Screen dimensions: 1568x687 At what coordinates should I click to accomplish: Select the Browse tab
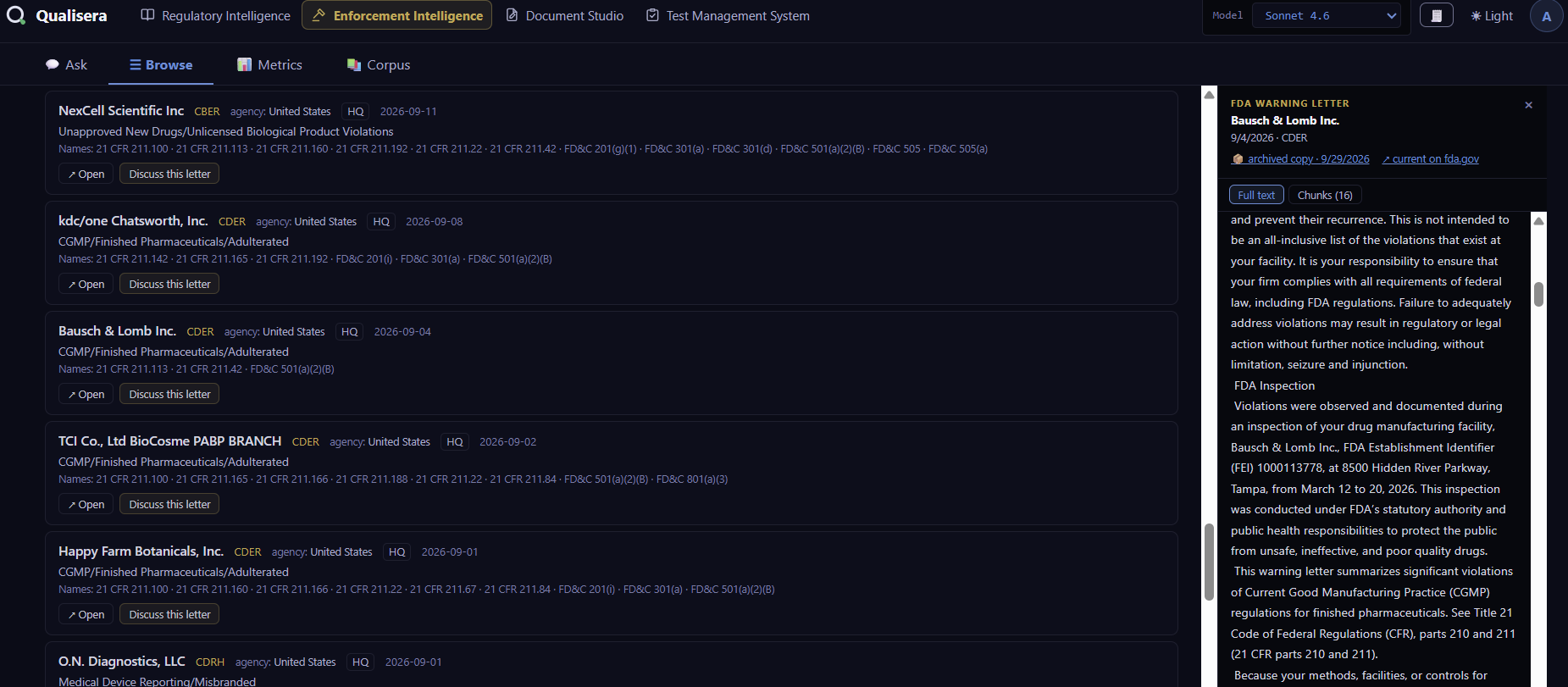161,64
